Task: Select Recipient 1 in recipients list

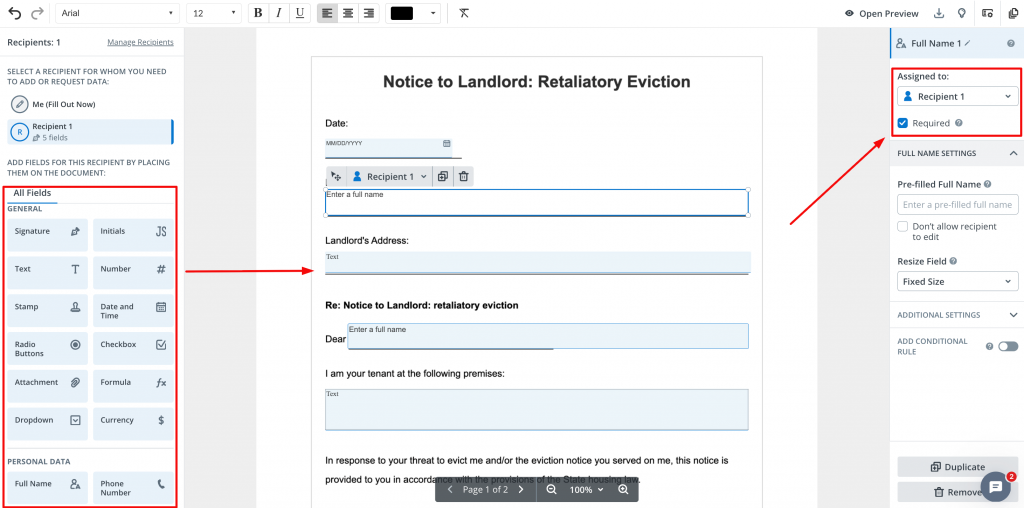Action: pos(90,131)
